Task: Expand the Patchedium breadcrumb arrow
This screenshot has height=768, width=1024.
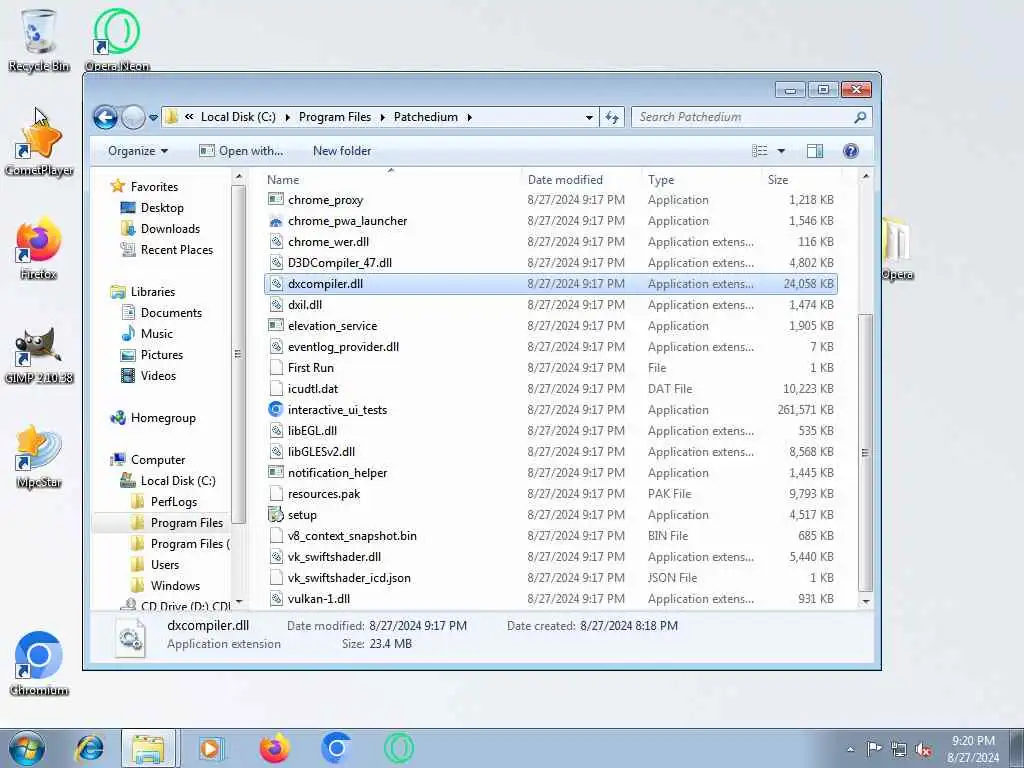Action: click(469, 118)
